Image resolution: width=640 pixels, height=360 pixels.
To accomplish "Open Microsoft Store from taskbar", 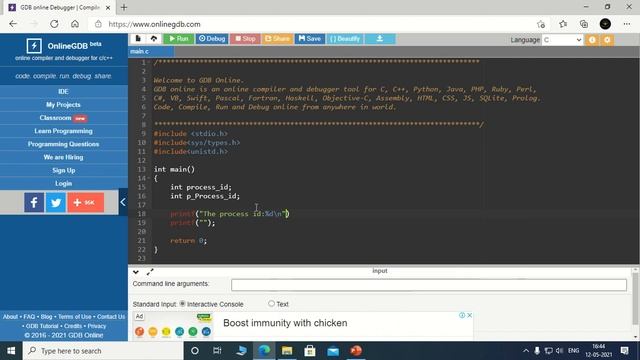I will pyautogui.click(x=310, y=351).
